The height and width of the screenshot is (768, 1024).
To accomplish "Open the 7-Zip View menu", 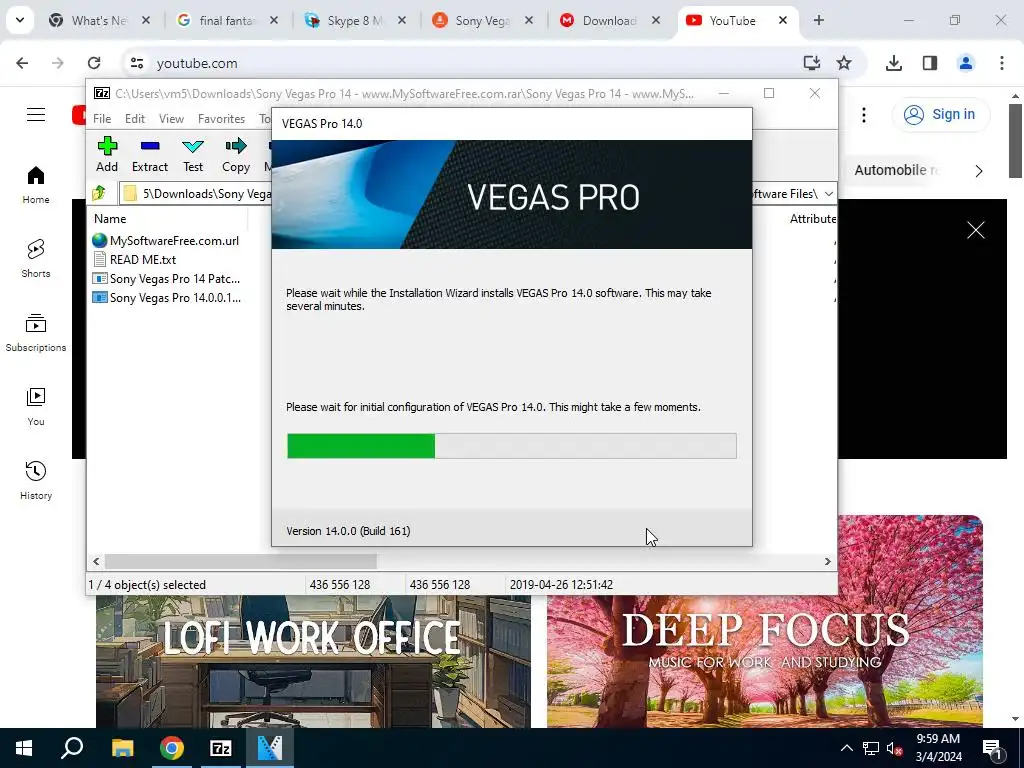I will click(x=171, y=119).
